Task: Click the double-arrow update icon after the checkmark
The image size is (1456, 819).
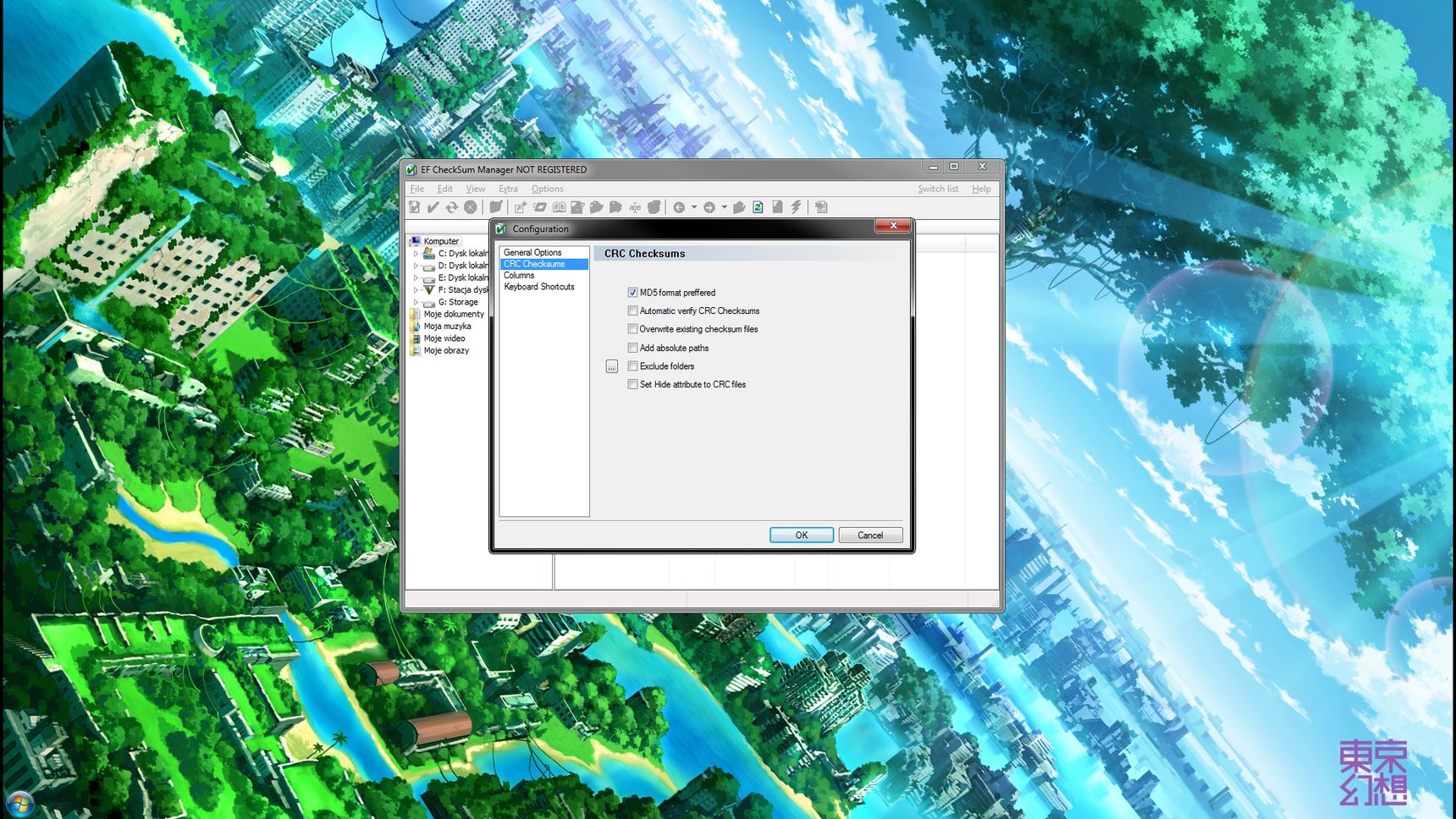Action: point(452,207)
